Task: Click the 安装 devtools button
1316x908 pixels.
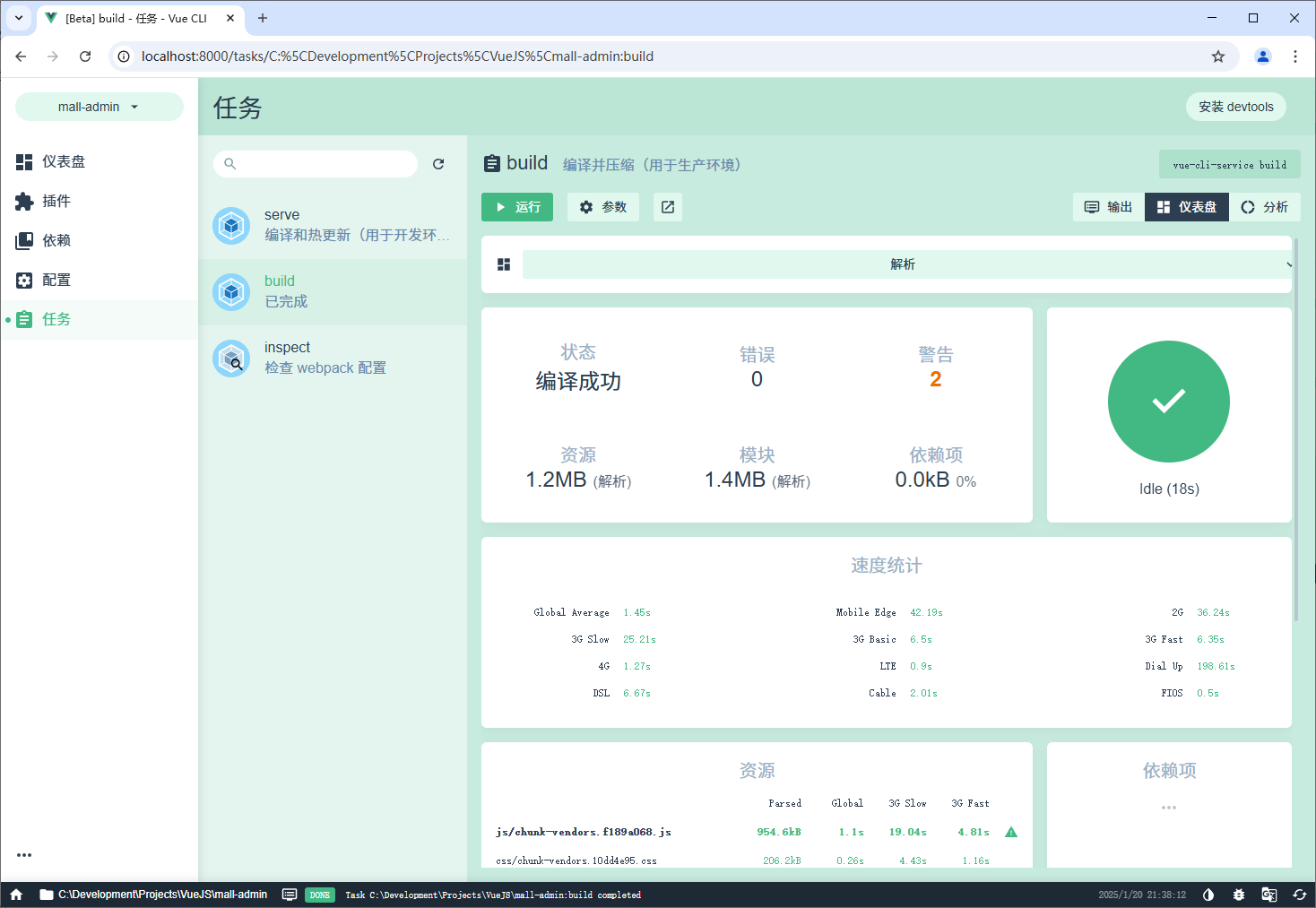Action: click(x=1236, y=107)
